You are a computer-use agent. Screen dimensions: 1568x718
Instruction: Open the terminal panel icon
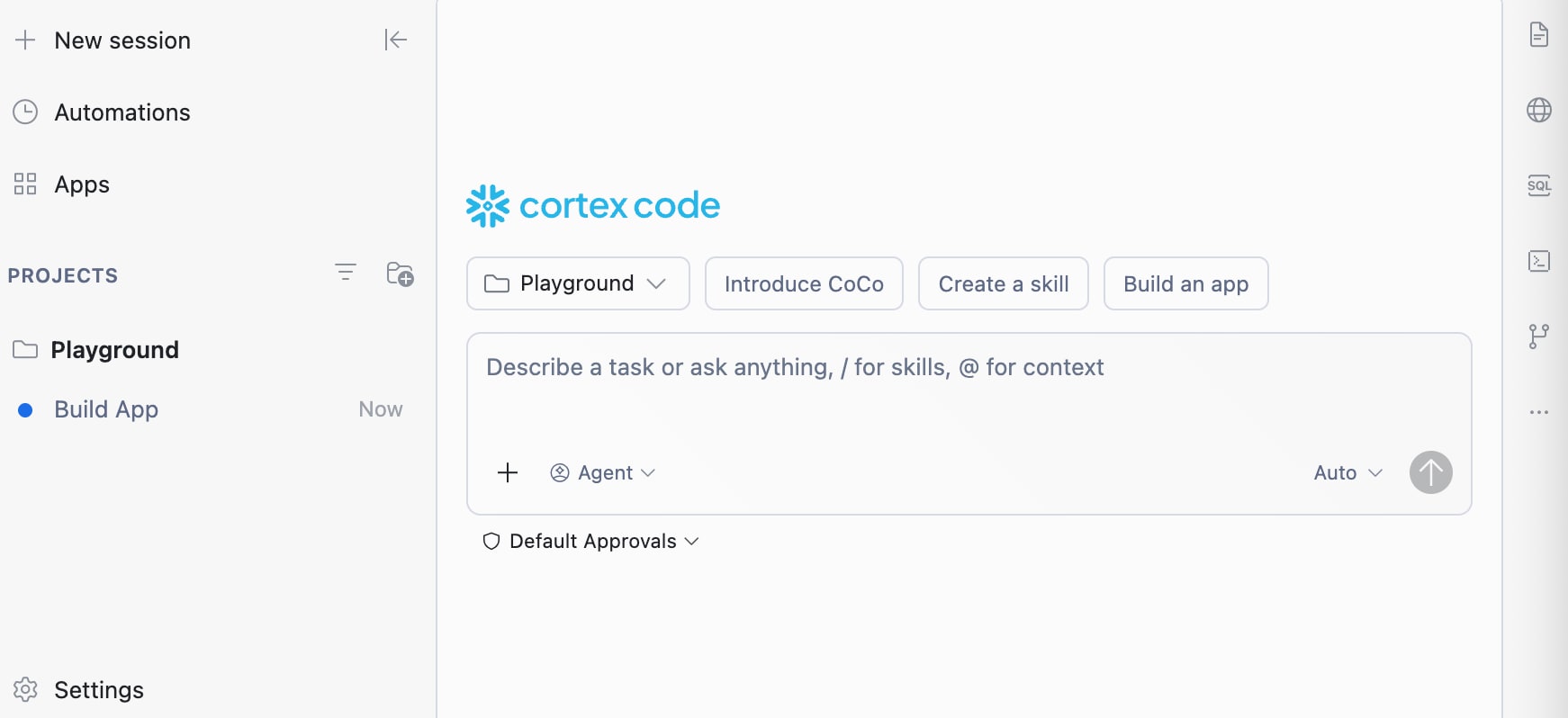click(1539, 261)
